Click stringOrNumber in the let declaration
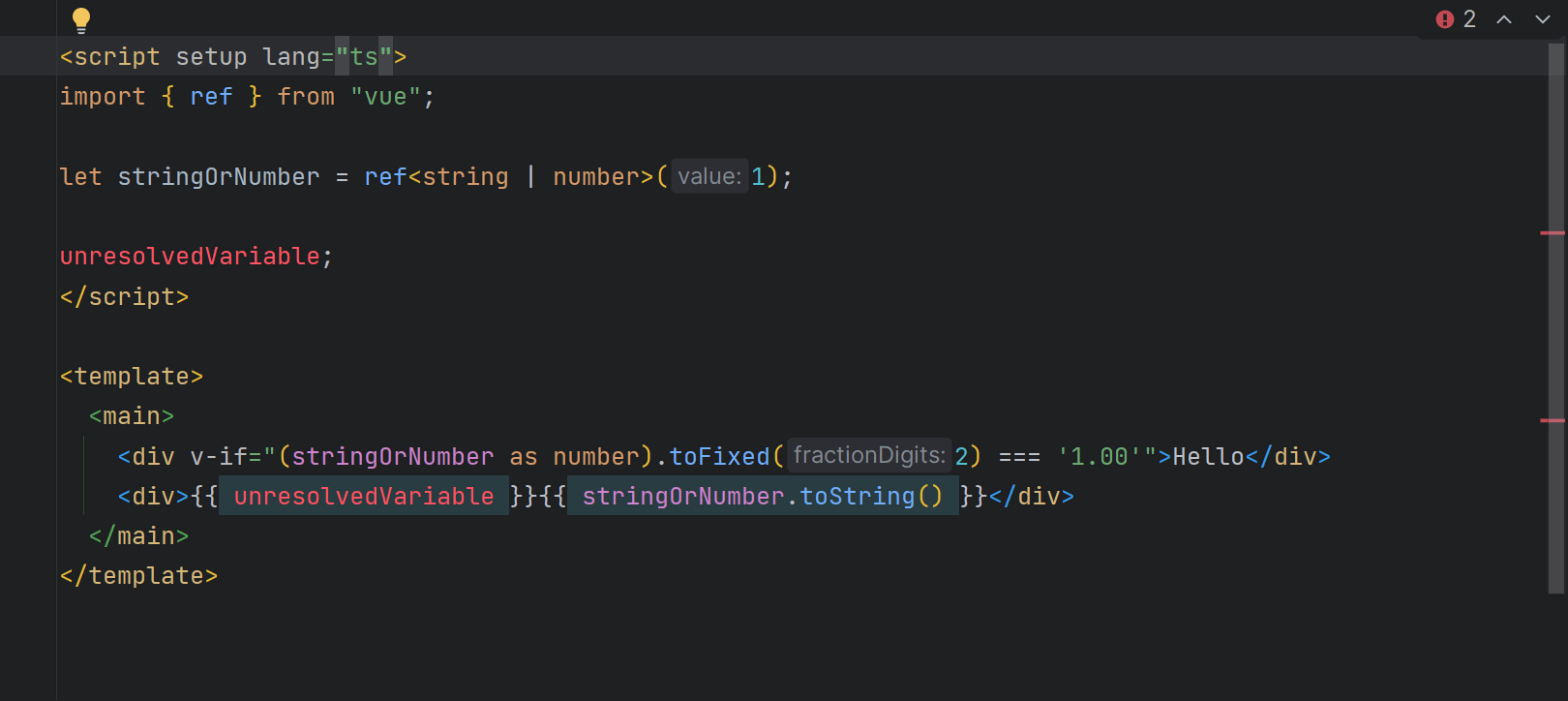Screen dimensions: 1568x701 (218, 177)
